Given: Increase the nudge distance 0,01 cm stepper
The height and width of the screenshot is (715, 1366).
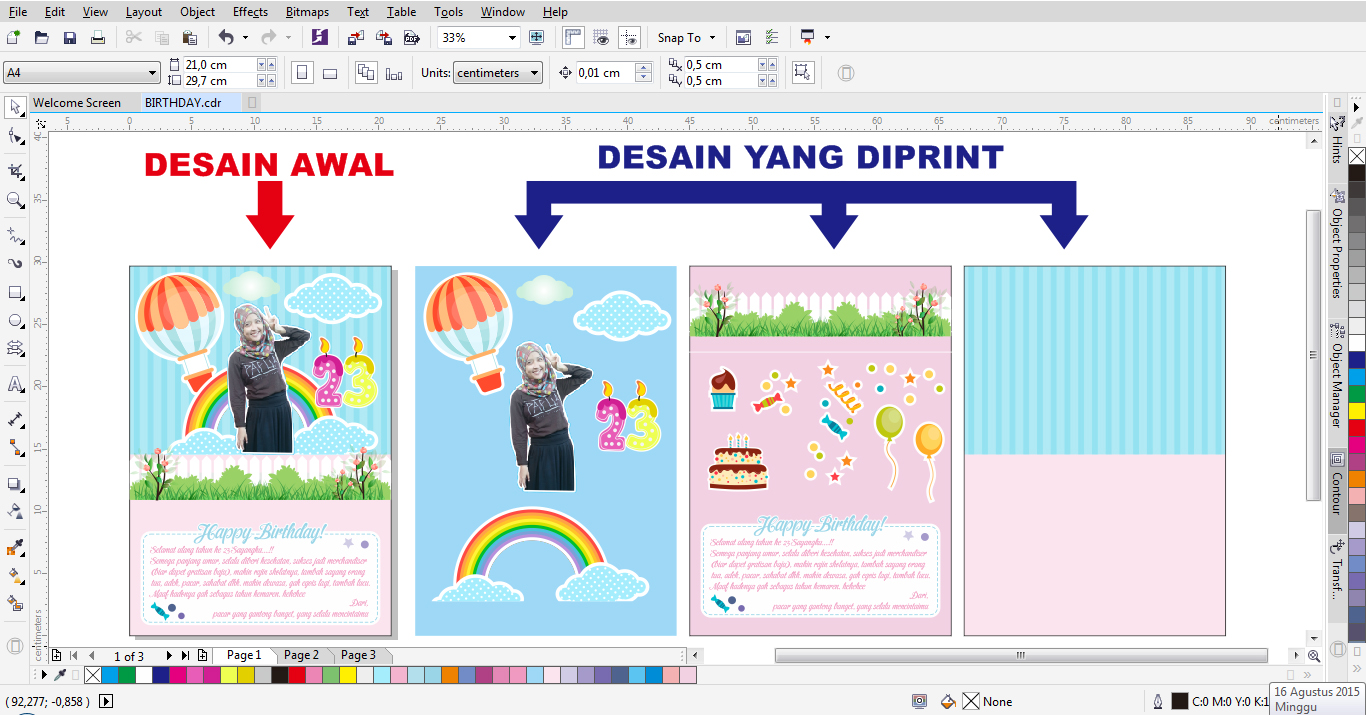Looking at the screenshot, I should coord(645,67).
